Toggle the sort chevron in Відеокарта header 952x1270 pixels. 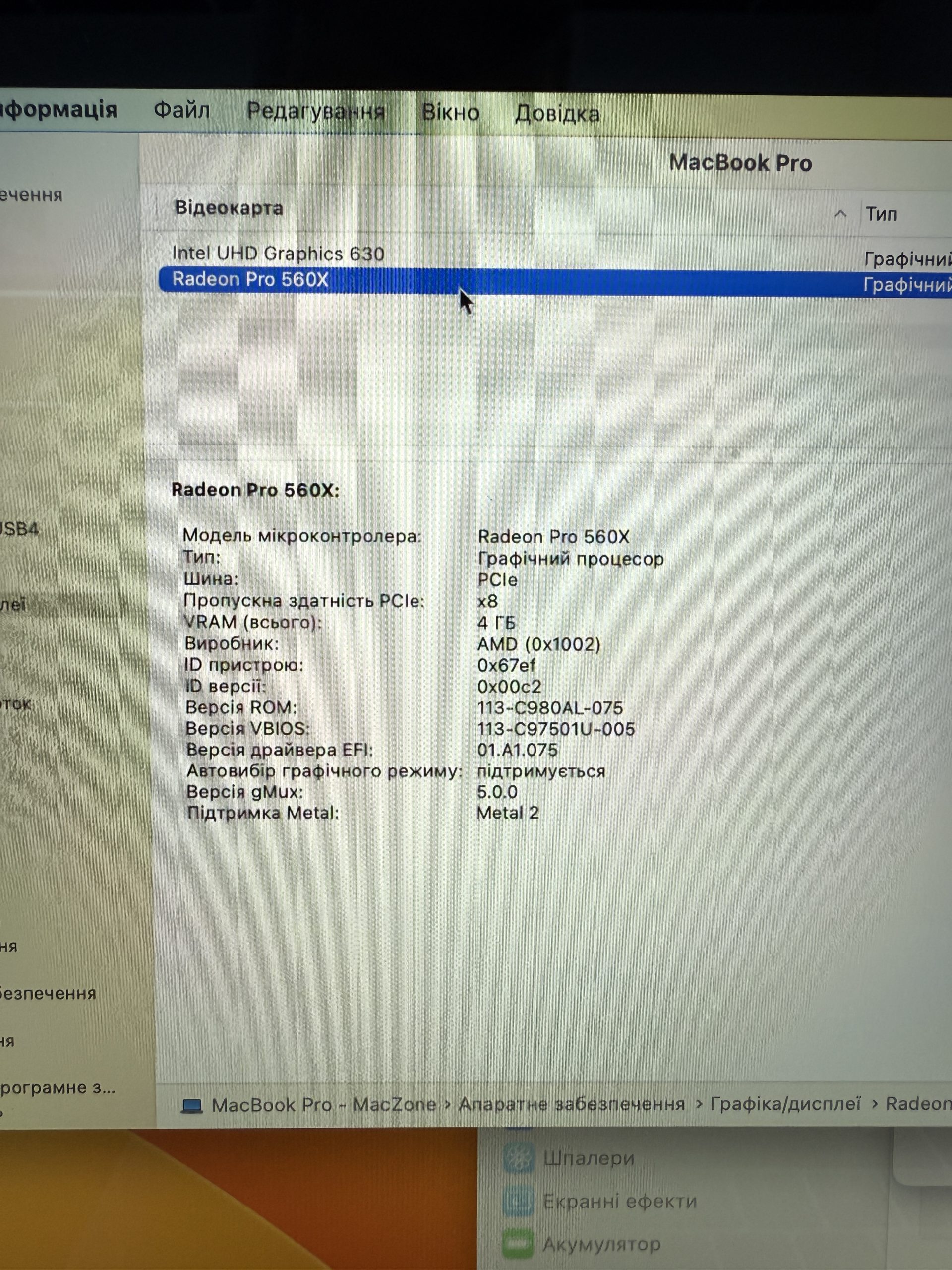point(840,214)
